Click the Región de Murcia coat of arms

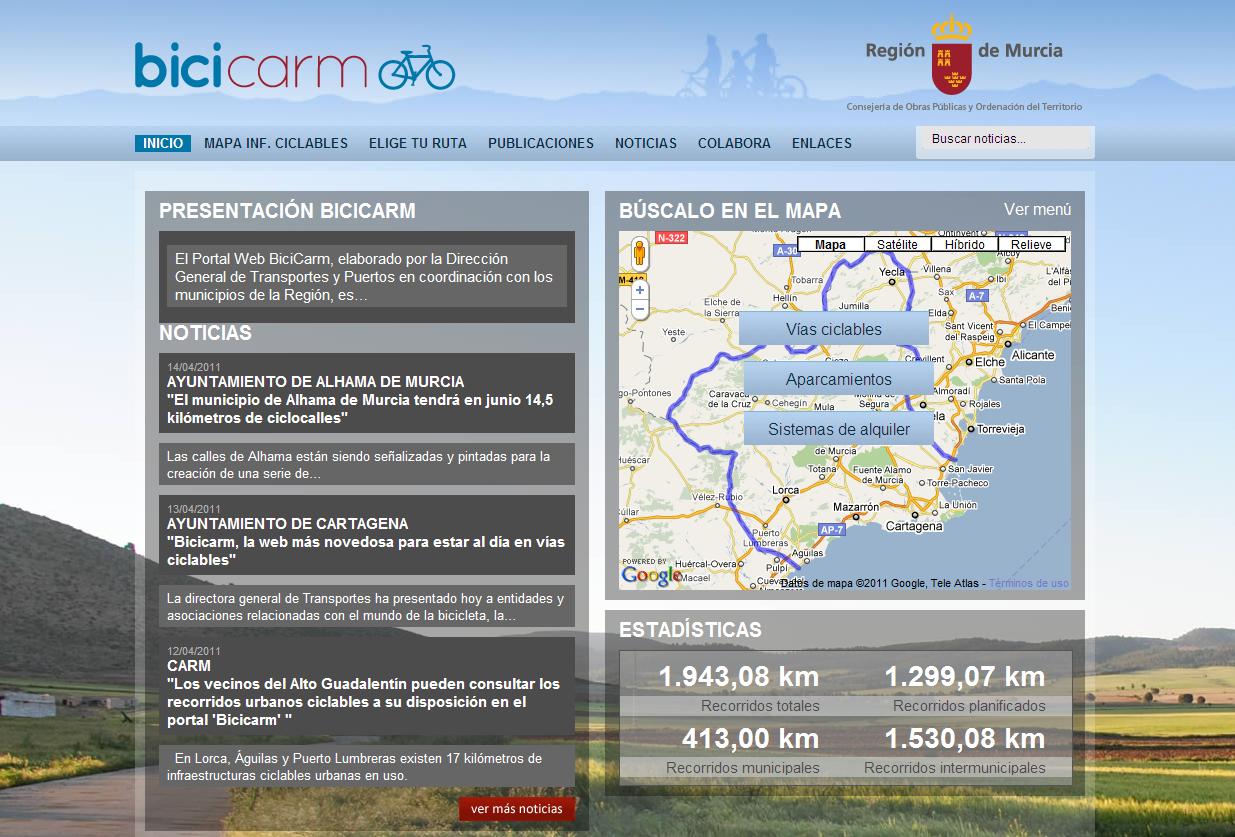[x=951, y=55]
